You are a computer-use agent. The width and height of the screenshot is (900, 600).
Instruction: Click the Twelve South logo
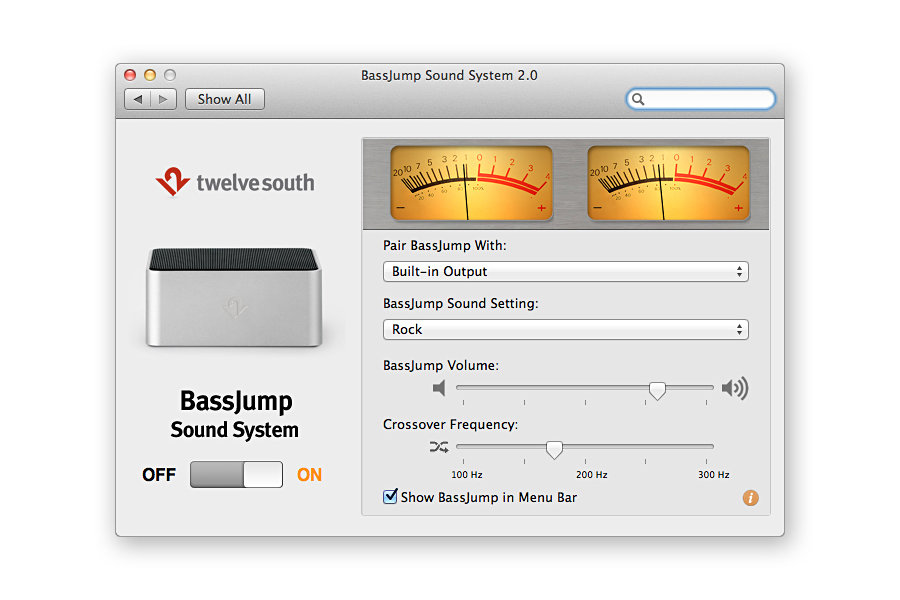pyautogui.click(x=235, y=182)
